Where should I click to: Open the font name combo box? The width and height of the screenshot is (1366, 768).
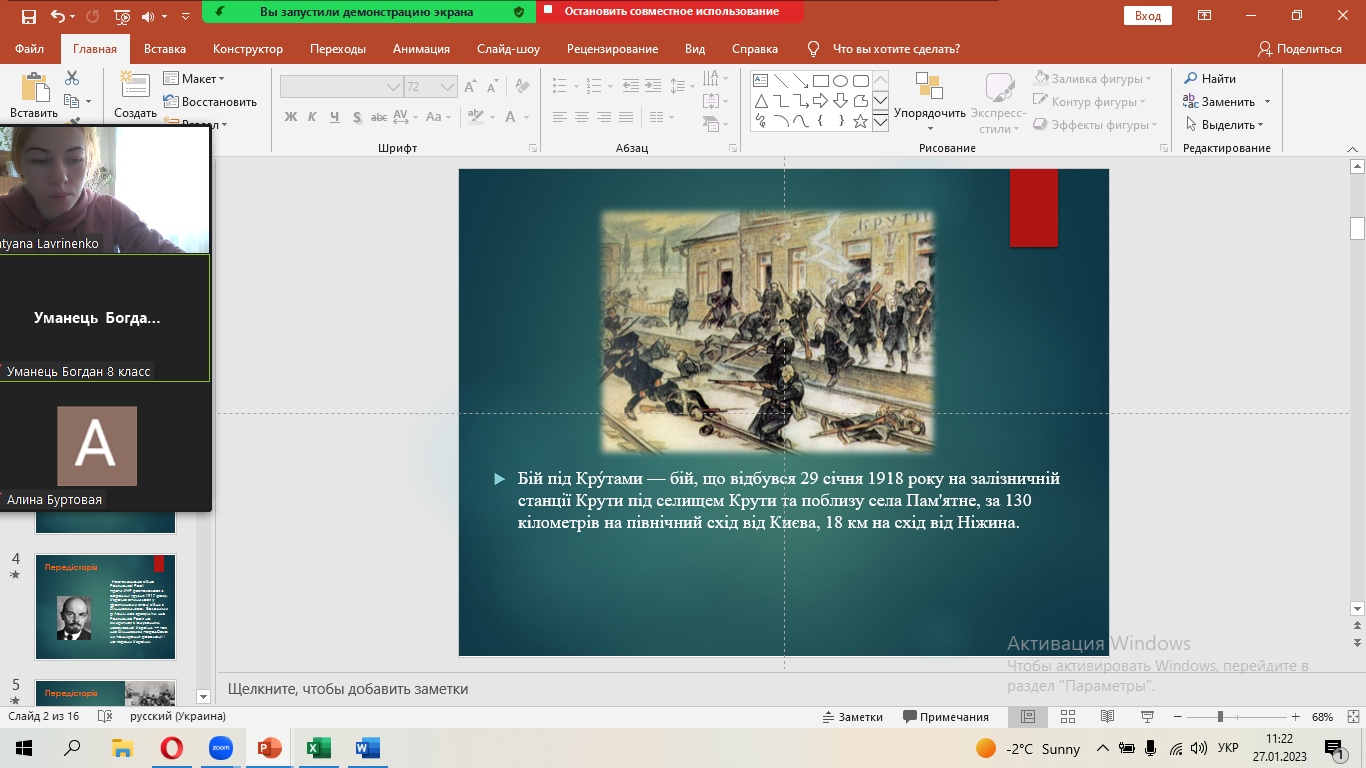(341, 87)
